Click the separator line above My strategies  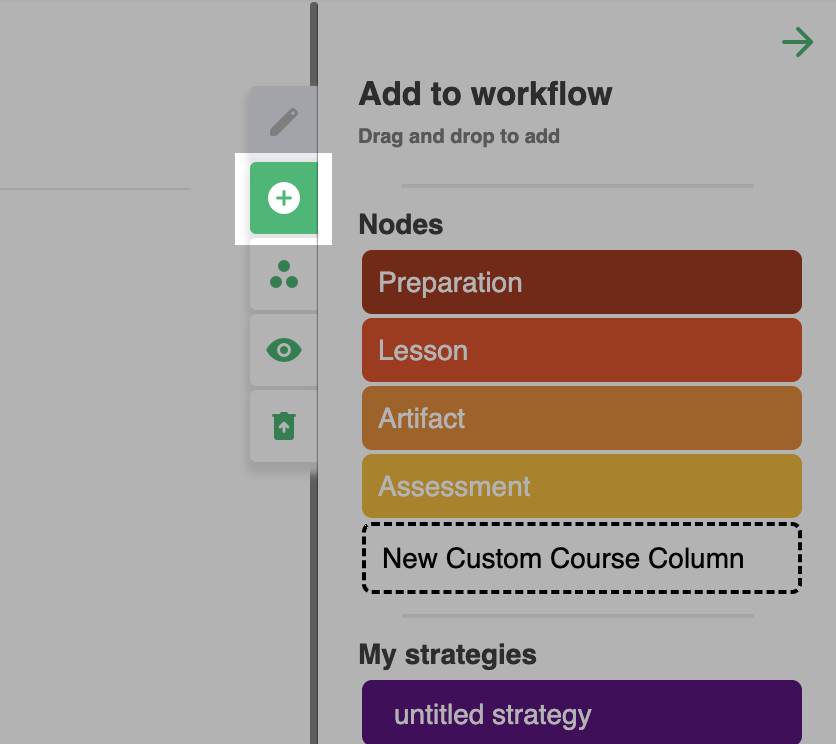pyautogui.click(x=577, y=616)
